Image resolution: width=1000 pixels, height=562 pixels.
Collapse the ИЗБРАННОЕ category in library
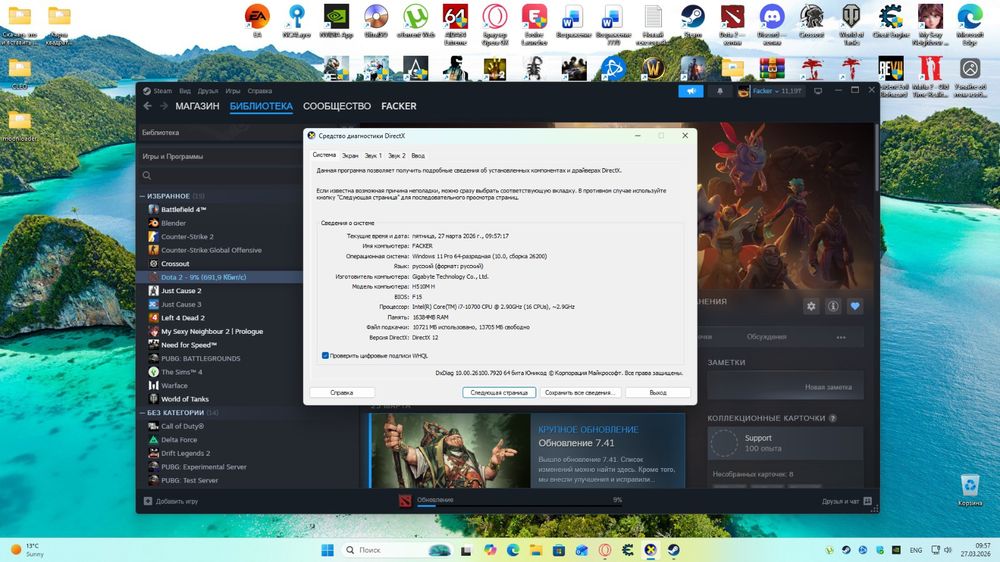142,196
